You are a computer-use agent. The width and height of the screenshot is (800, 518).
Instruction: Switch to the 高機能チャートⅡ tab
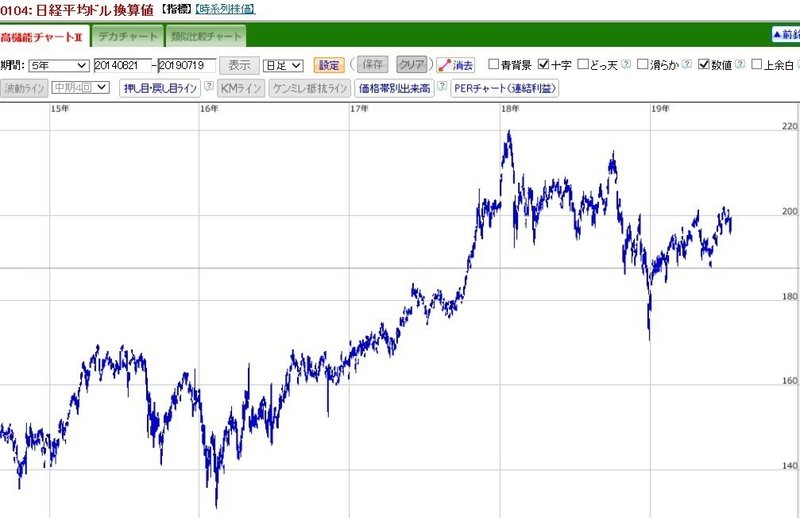43,37
